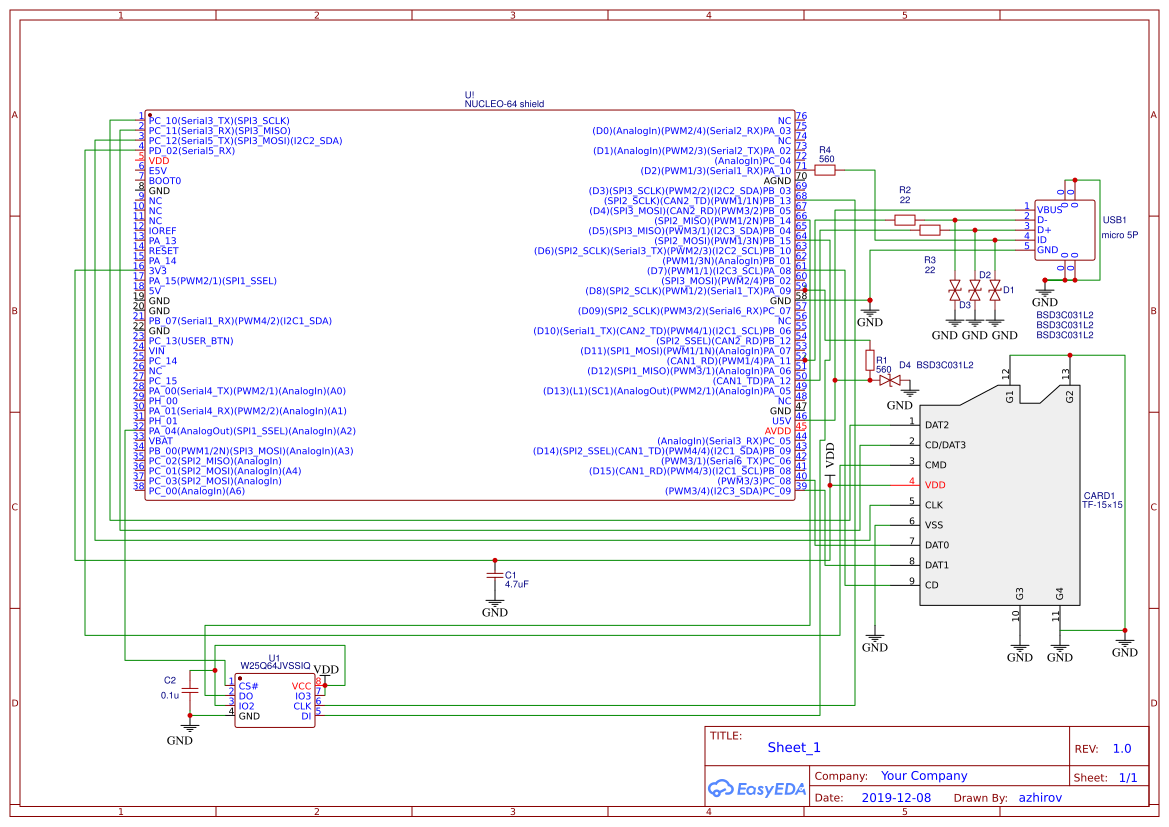Screen dimensions: 1169x827
Task: Click the revision value 1.0
Action: (1124, 747)
